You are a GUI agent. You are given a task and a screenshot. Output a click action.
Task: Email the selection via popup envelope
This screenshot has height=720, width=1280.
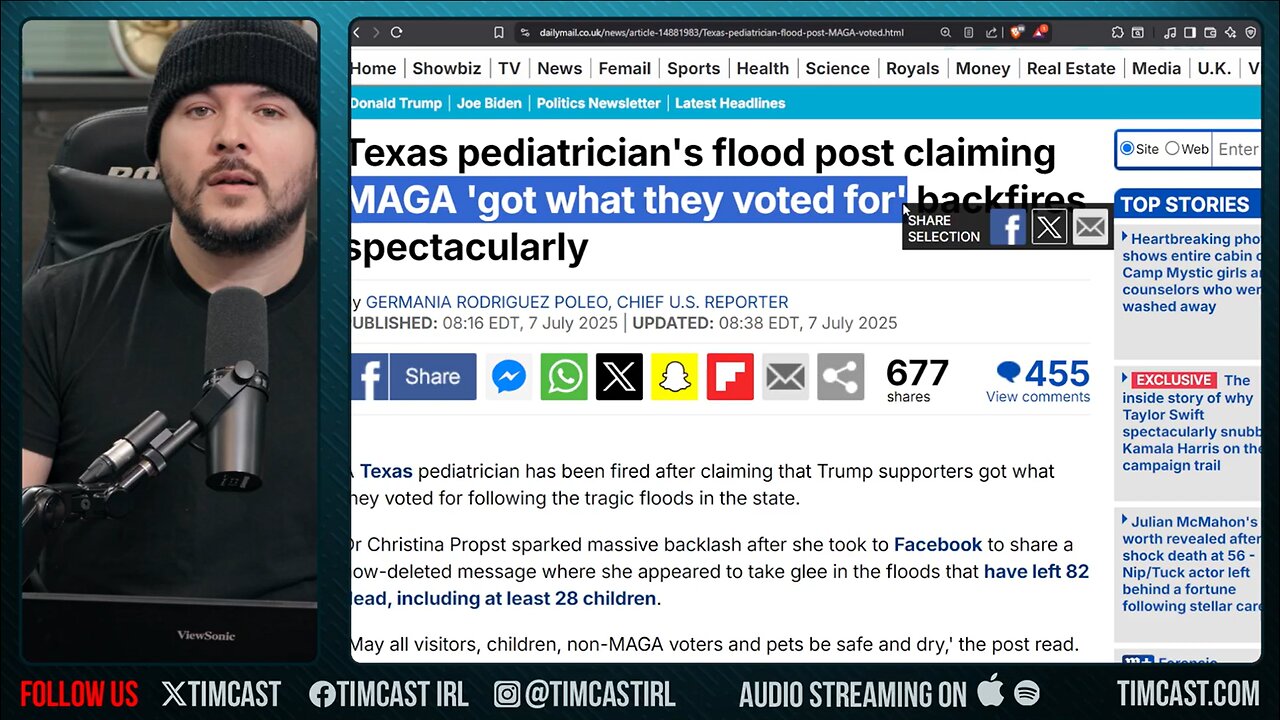pos(1090,228)
